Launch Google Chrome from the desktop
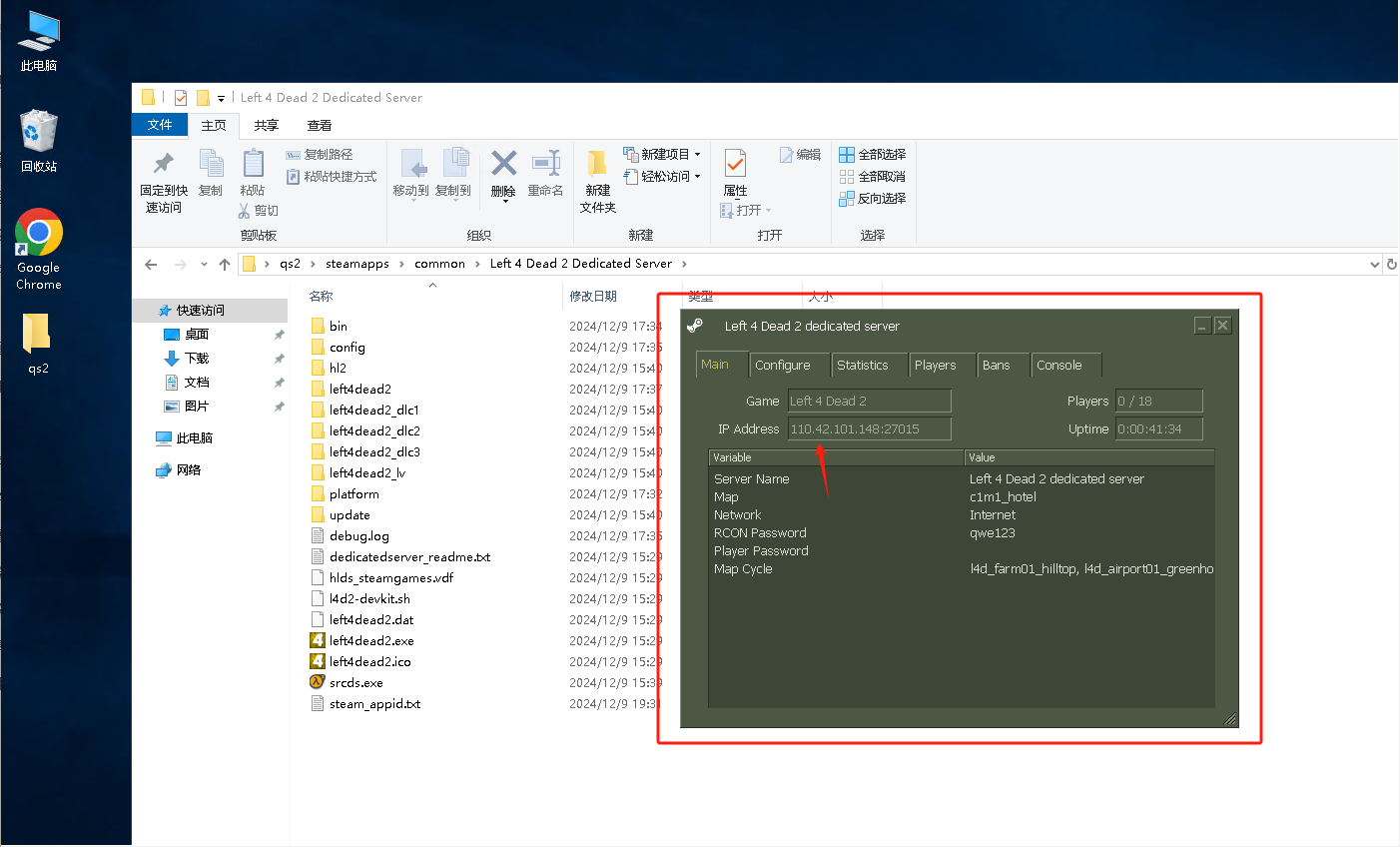This screenshot has height=847, width=1400. coord(39,250)
